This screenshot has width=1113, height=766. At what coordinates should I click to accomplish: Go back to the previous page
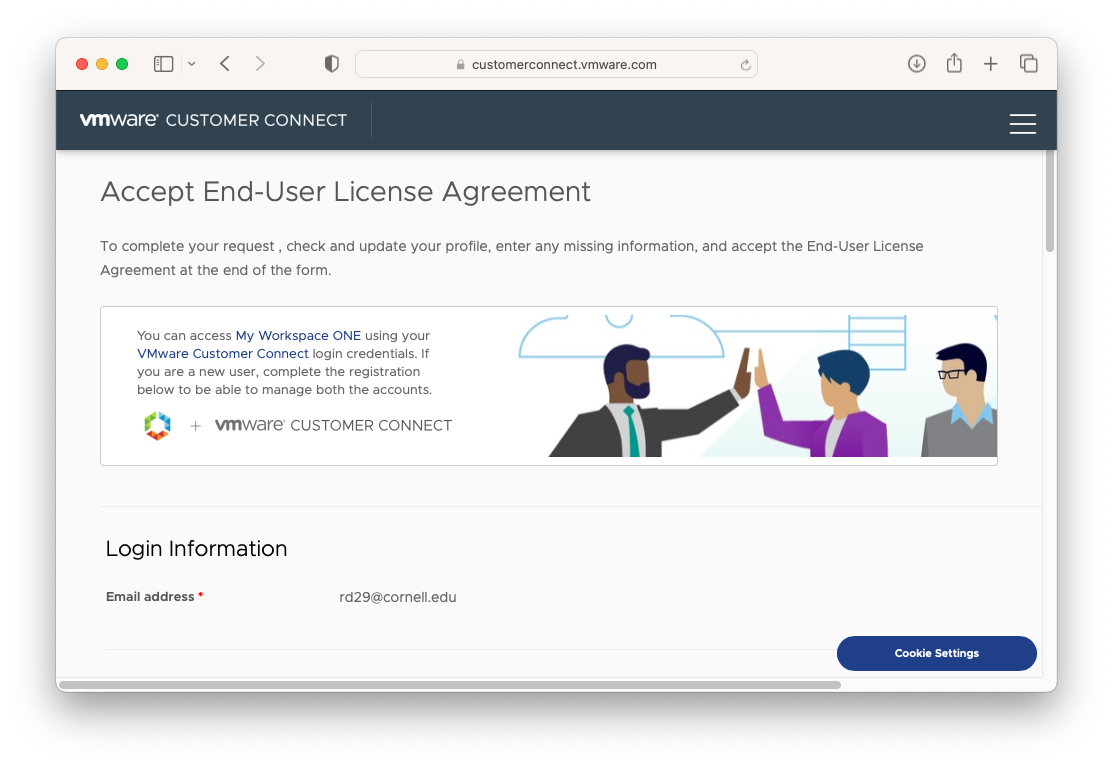(x=225, y=64)
